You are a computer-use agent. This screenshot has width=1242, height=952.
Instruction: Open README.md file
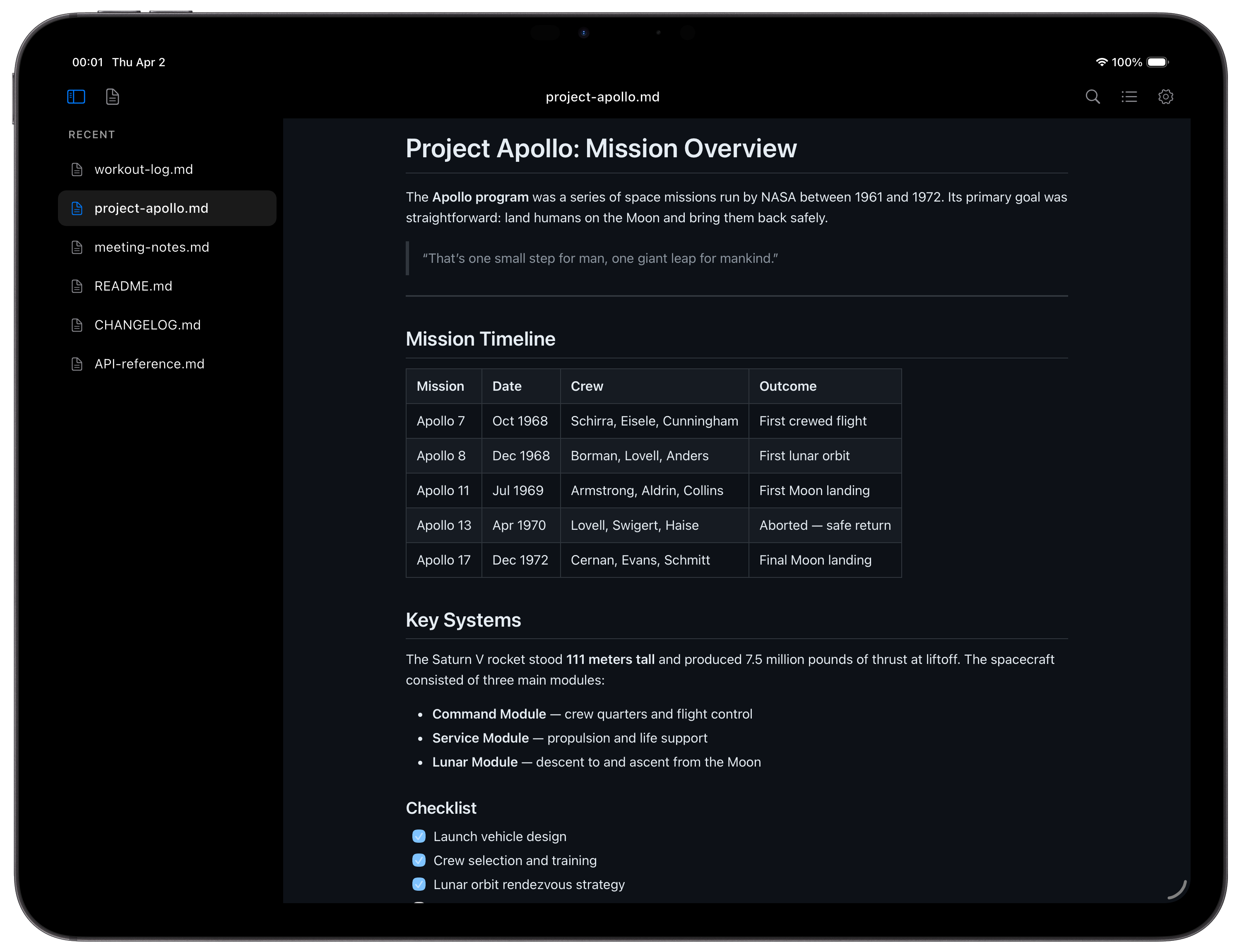pos(167,286)
